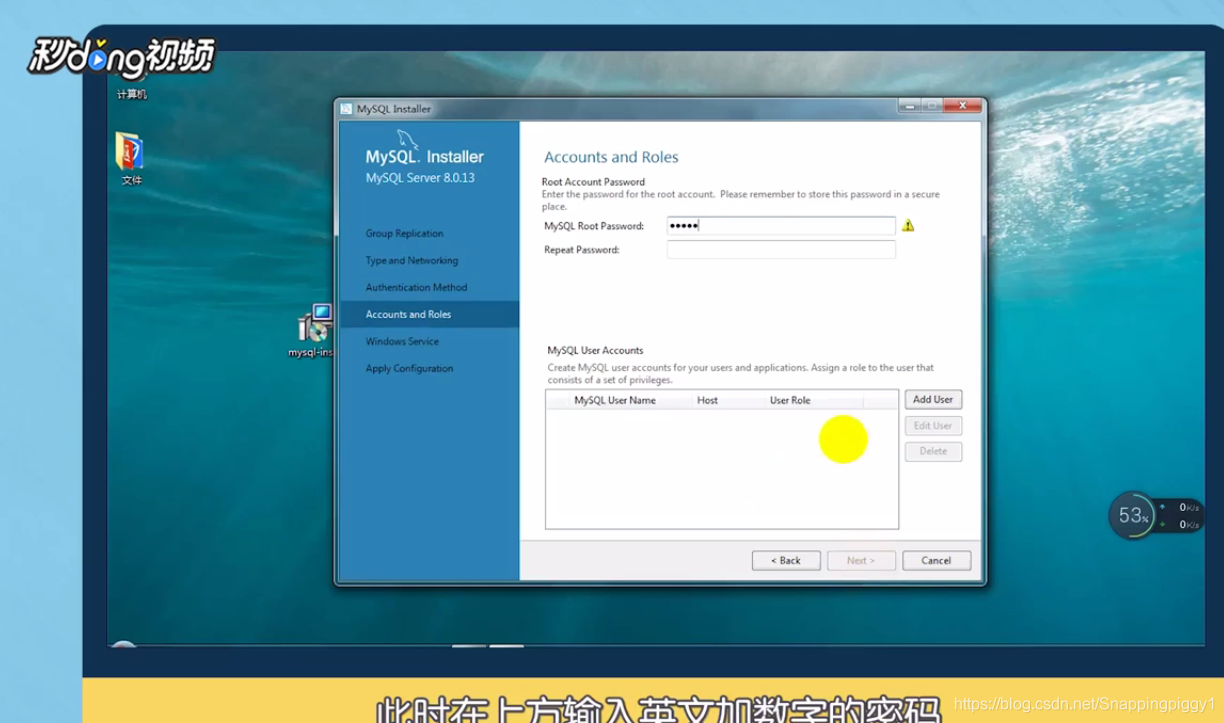Viewport: 1224px width, 723px height.
Task: Minimize the MySQL Installer window
Action: [909, 106]
